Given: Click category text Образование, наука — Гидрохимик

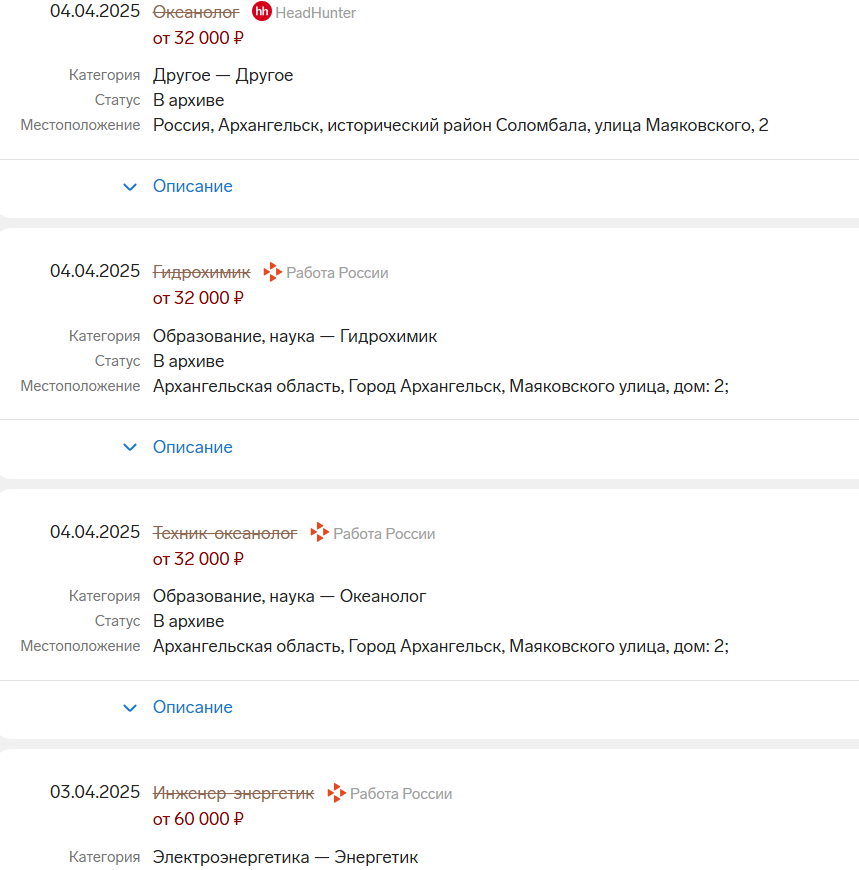Looking at the screenshot, I should (295, 336).
